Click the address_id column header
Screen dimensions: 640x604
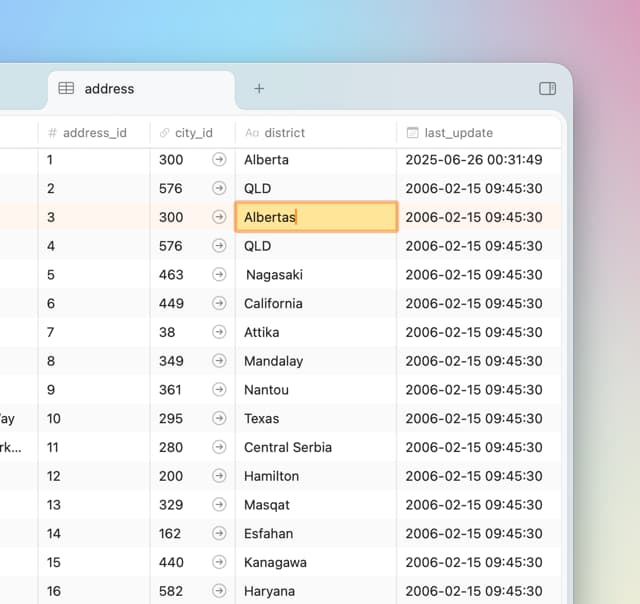tap(94, 133)
